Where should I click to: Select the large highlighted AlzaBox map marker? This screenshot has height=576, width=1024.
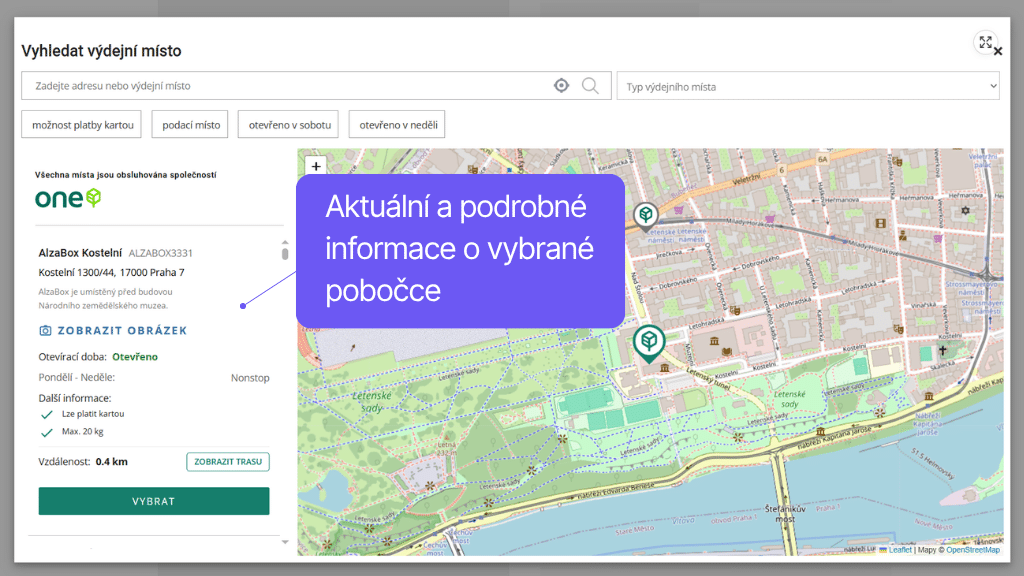[650, 340]
